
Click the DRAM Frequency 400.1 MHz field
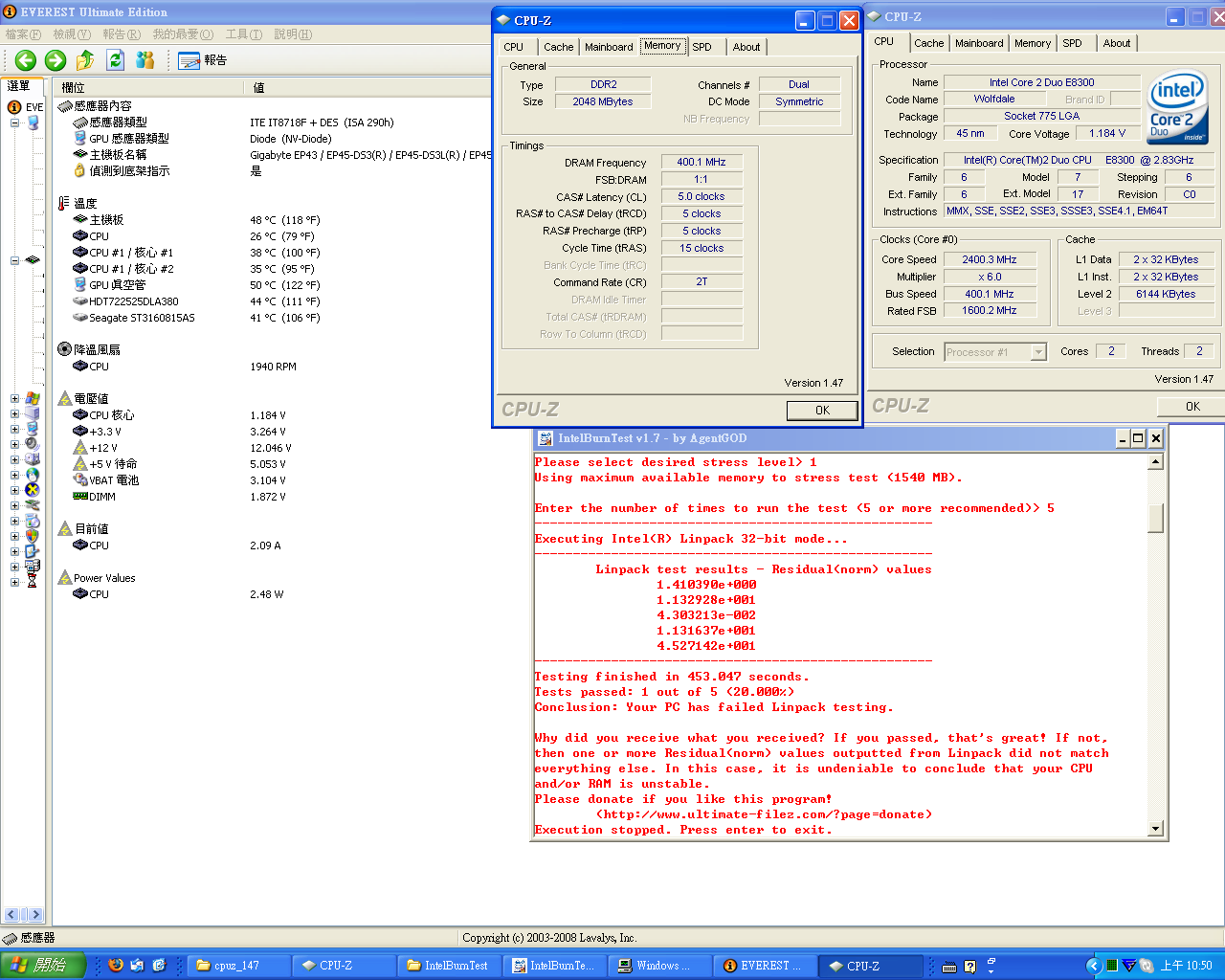(x=702, y=162)
